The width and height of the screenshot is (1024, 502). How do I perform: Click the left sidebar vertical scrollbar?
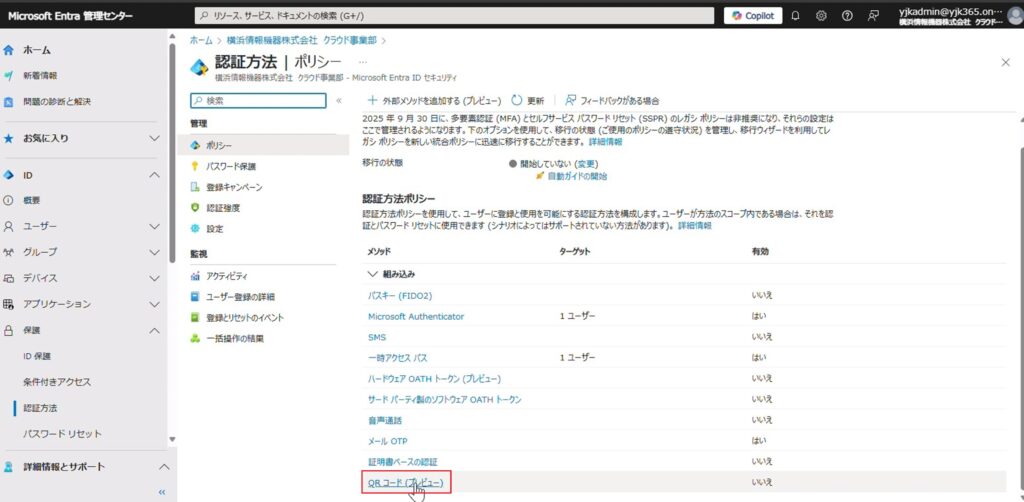[172, 153]
